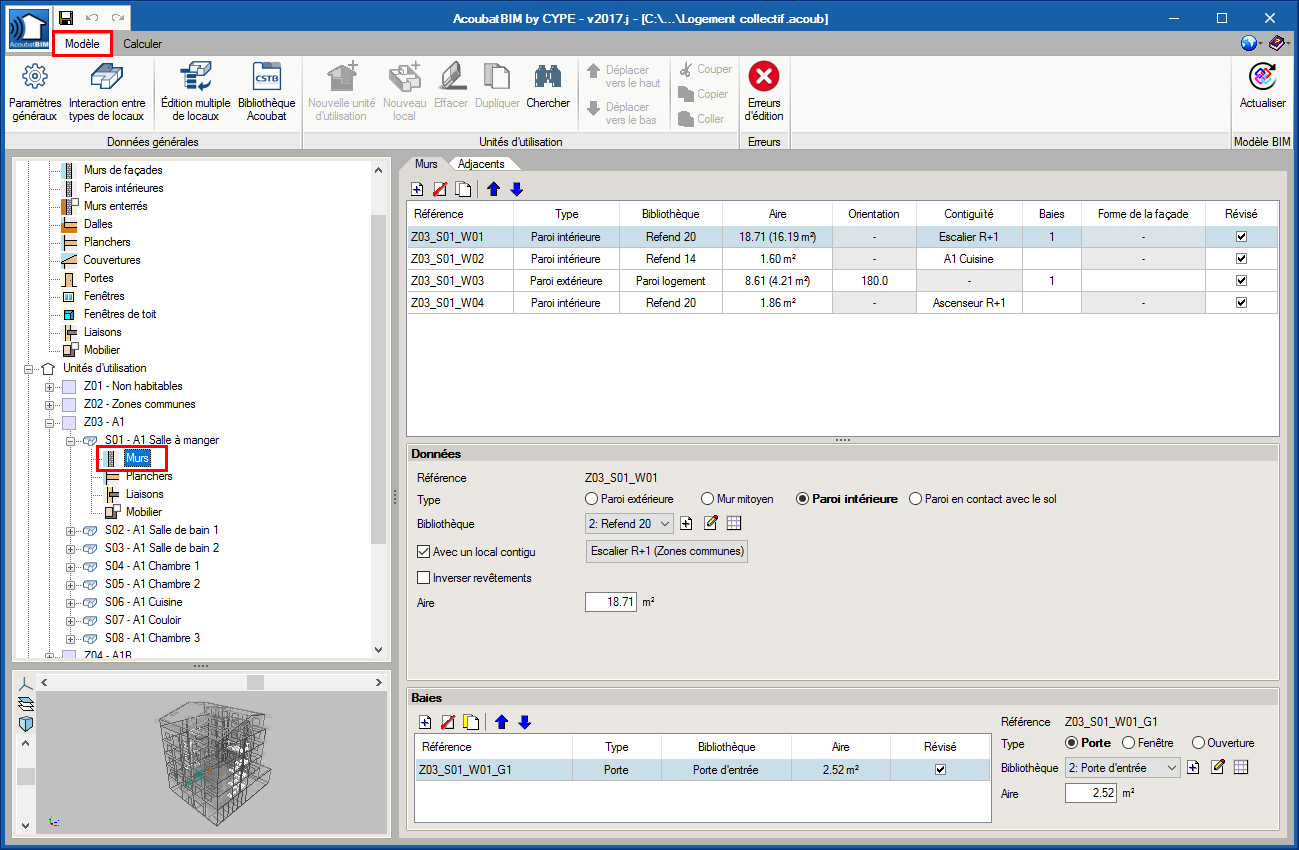Viewport: 1299px width, 850px height.
Task: Expand Z02 - Zones communes node
Action: 50,404
